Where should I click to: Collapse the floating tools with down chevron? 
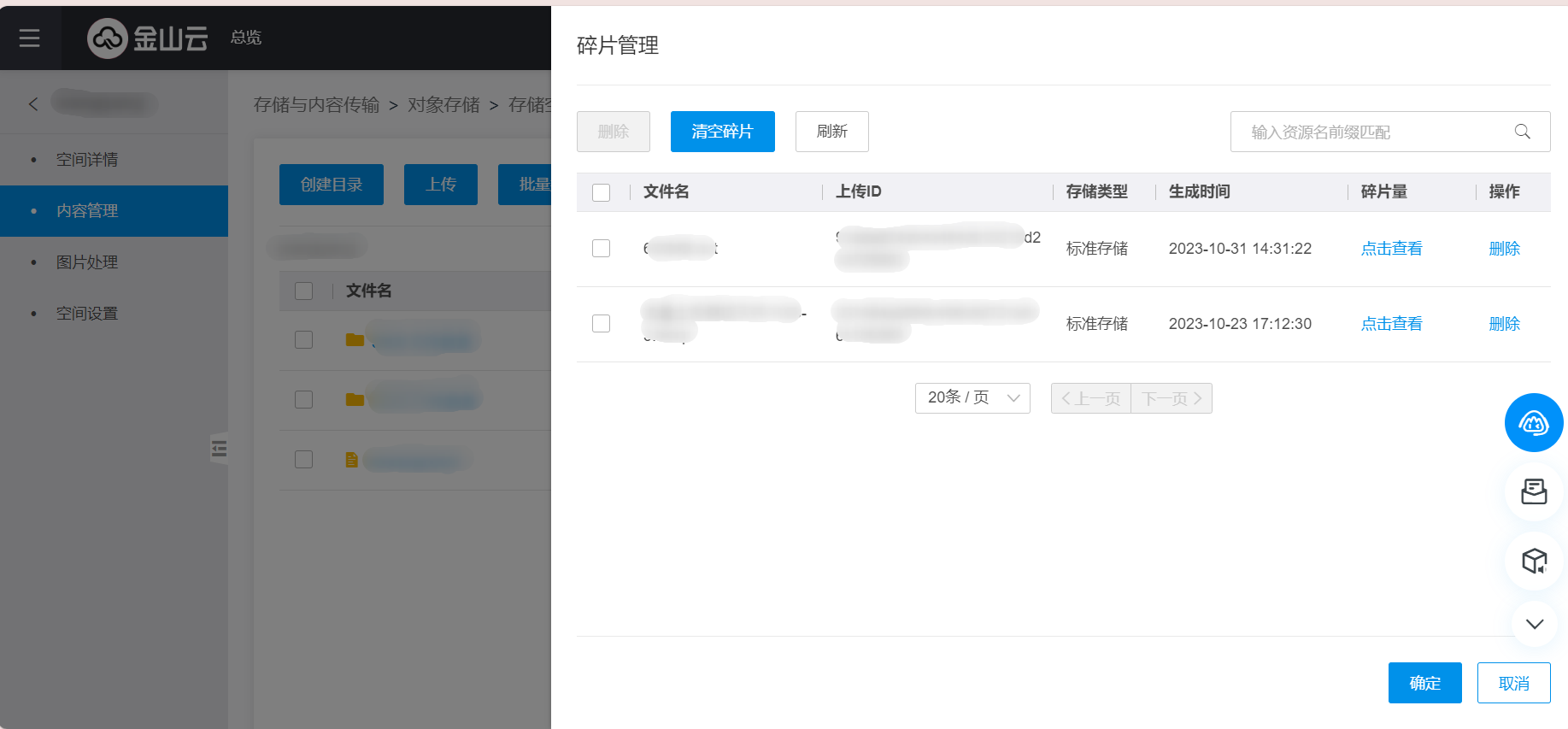click(1534, 624)
